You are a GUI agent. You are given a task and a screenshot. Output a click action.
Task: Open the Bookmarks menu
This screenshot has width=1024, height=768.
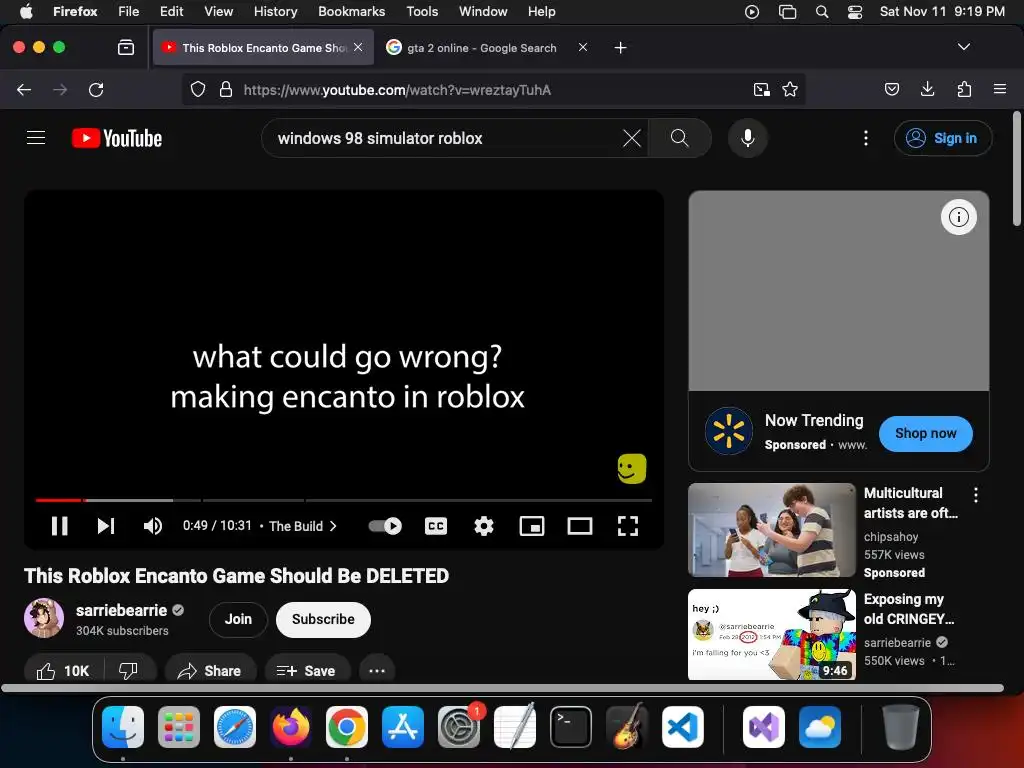[351, 11]
